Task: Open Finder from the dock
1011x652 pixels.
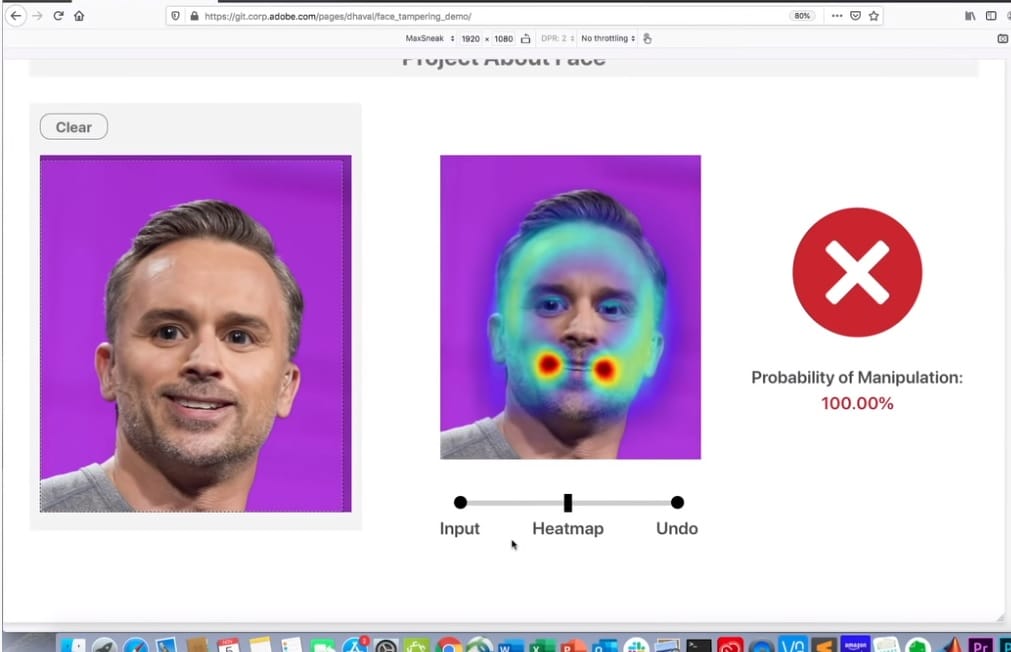Action: click(x=74, y=645)
